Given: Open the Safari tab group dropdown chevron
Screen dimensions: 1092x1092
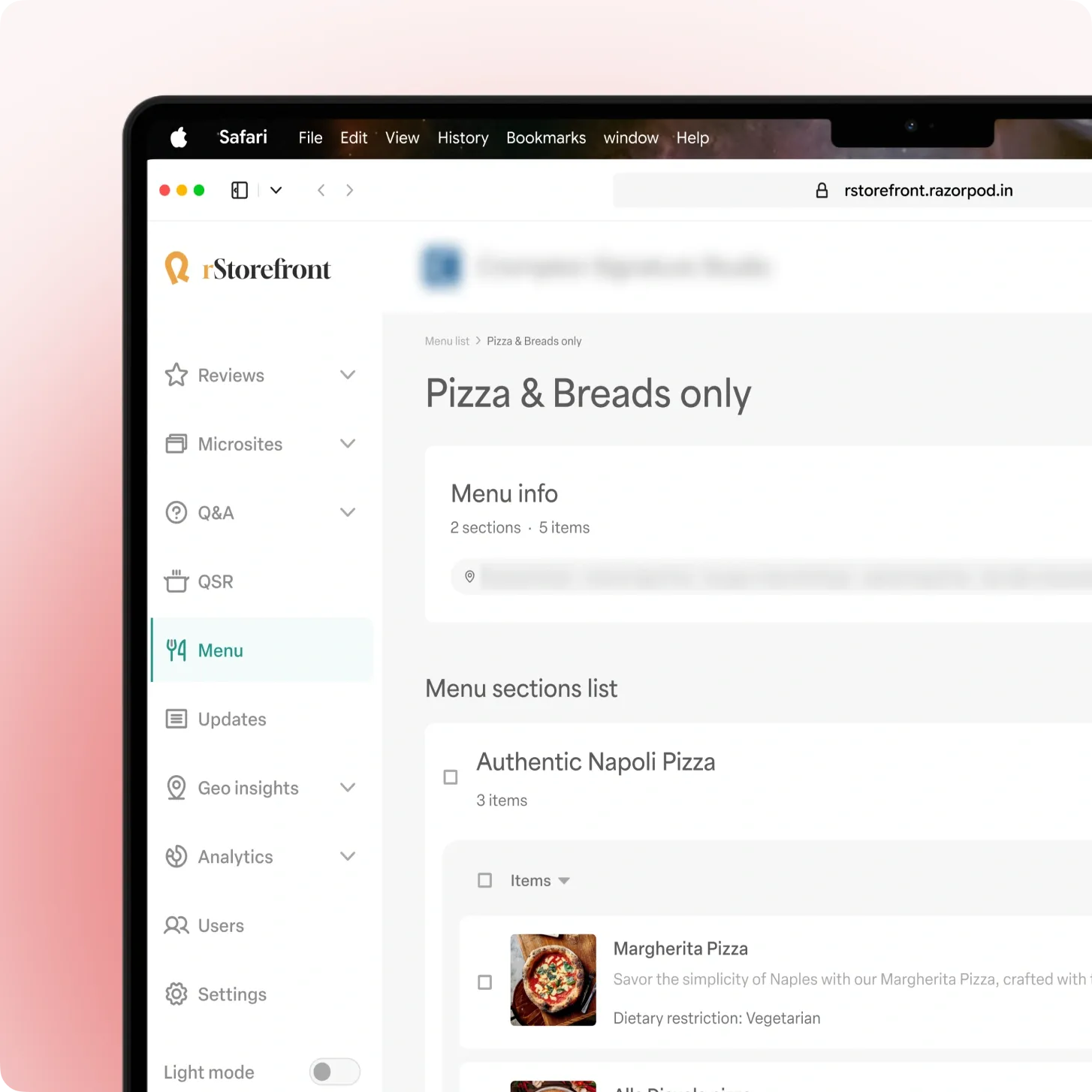Looking at the screenshot, I should coord(276,190).
